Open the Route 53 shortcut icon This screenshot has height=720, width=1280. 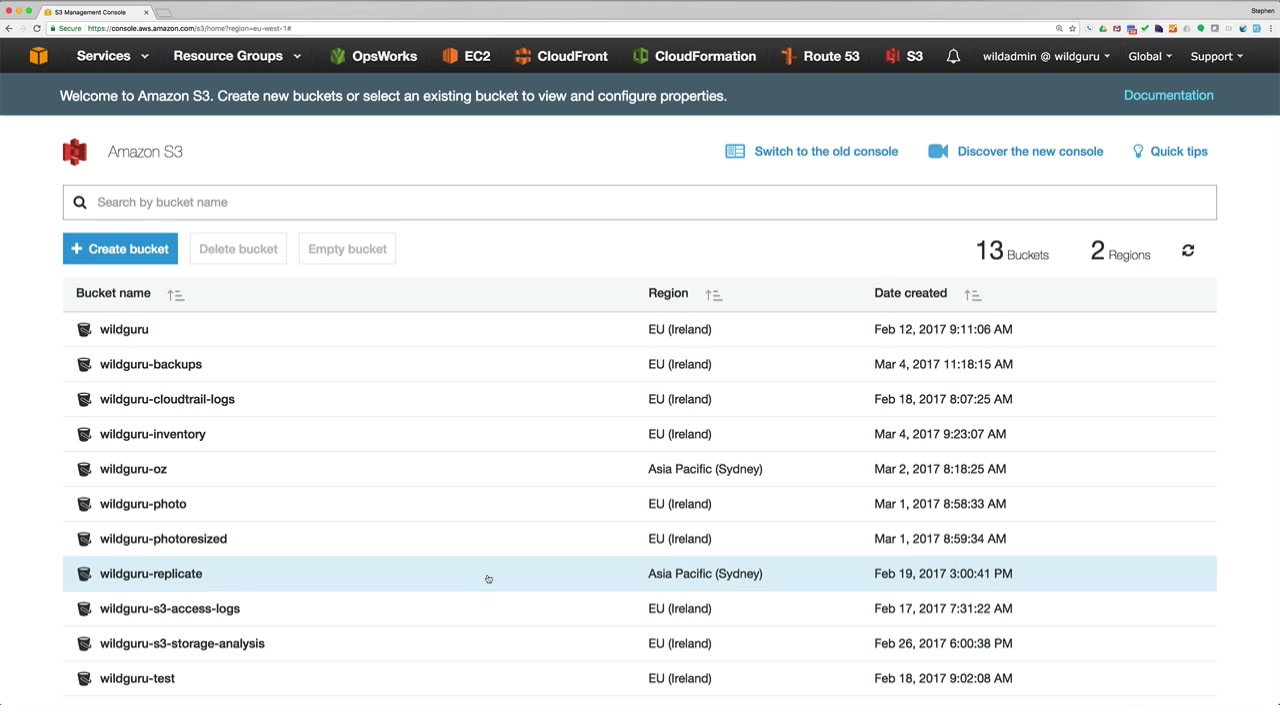click(x=789, y=56)
